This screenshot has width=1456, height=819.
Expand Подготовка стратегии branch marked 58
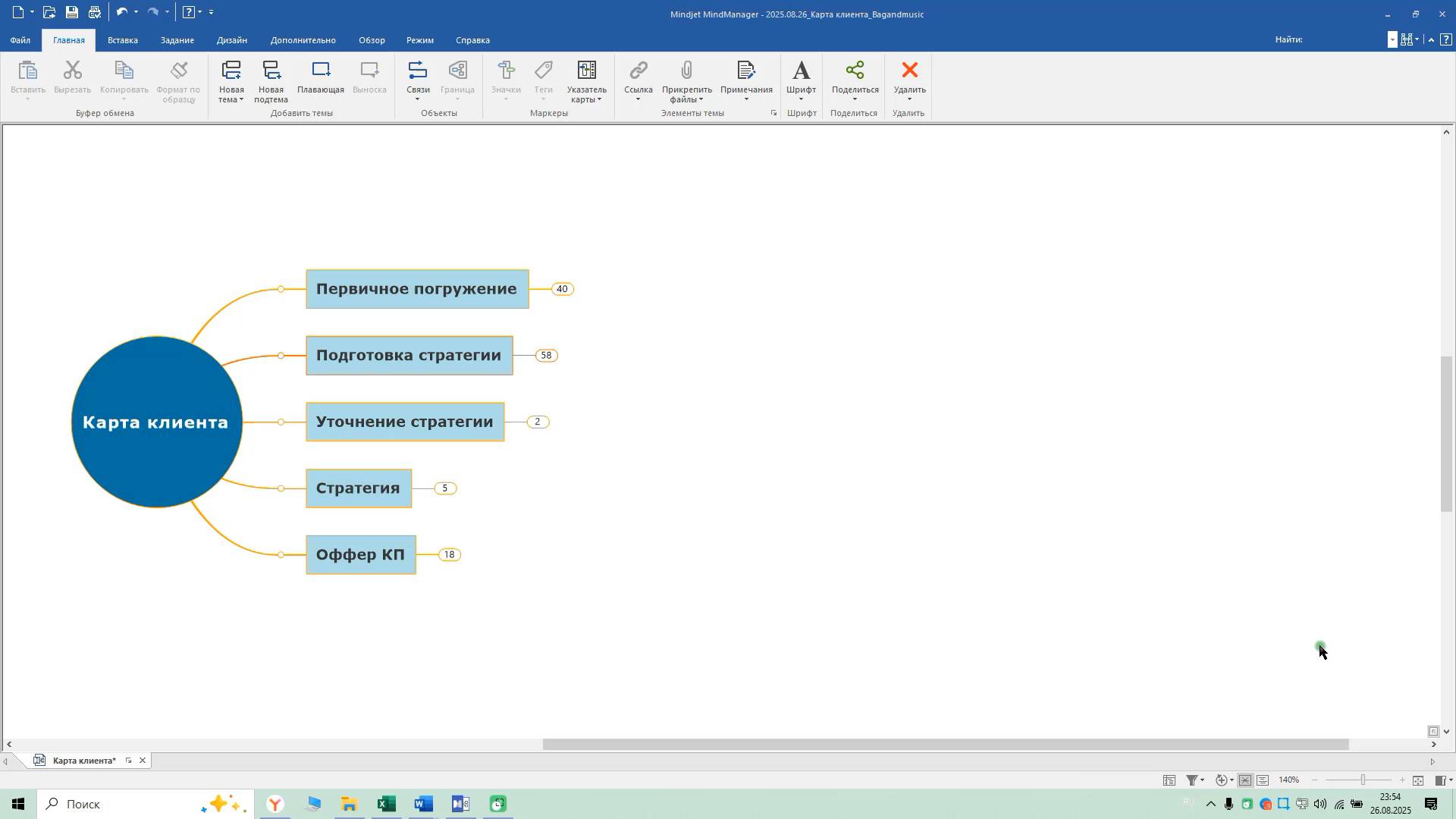[x=546, y=356]
